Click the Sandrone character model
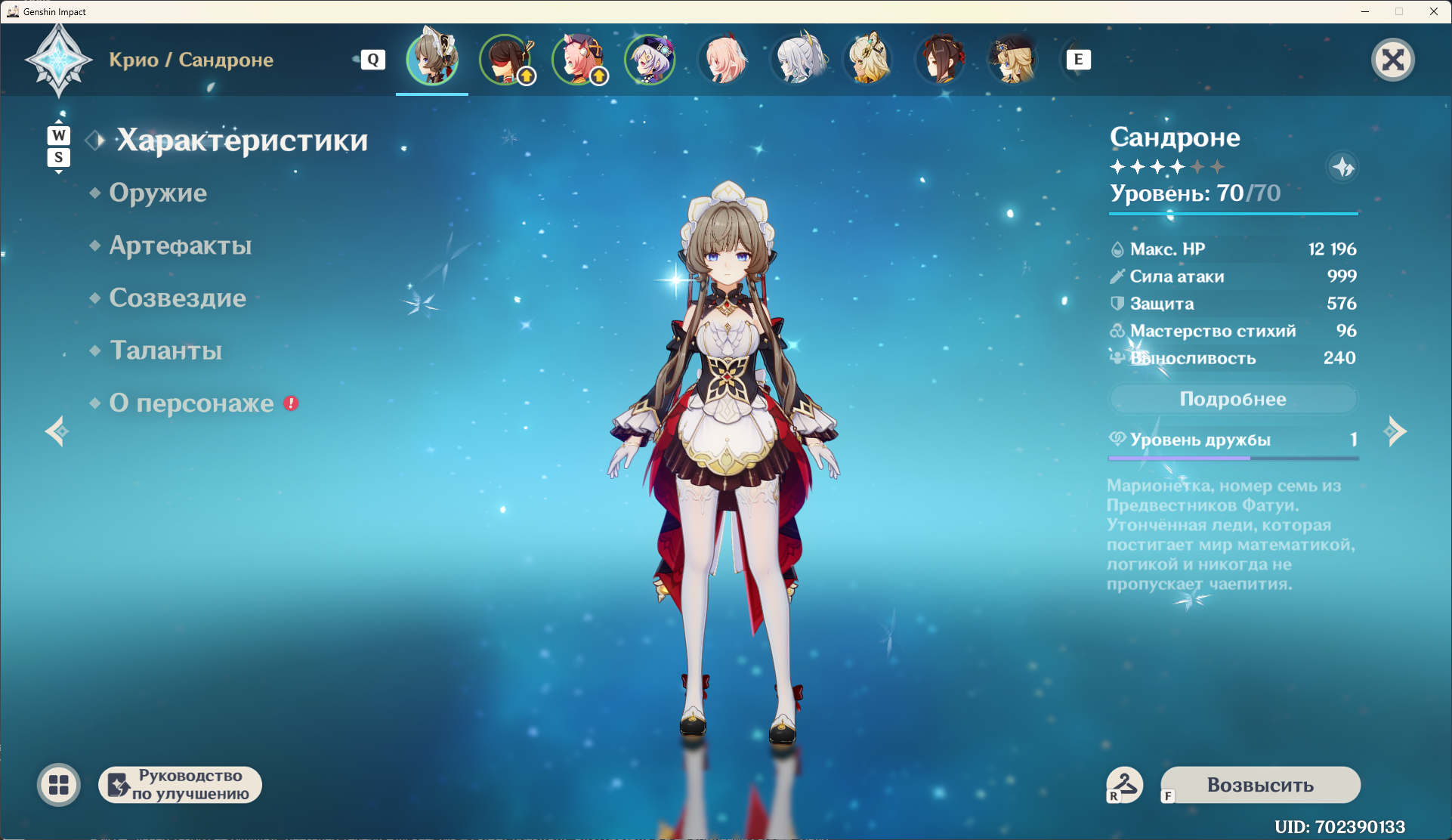Viewport: 1452px width, 840px height. pos(725,461)
